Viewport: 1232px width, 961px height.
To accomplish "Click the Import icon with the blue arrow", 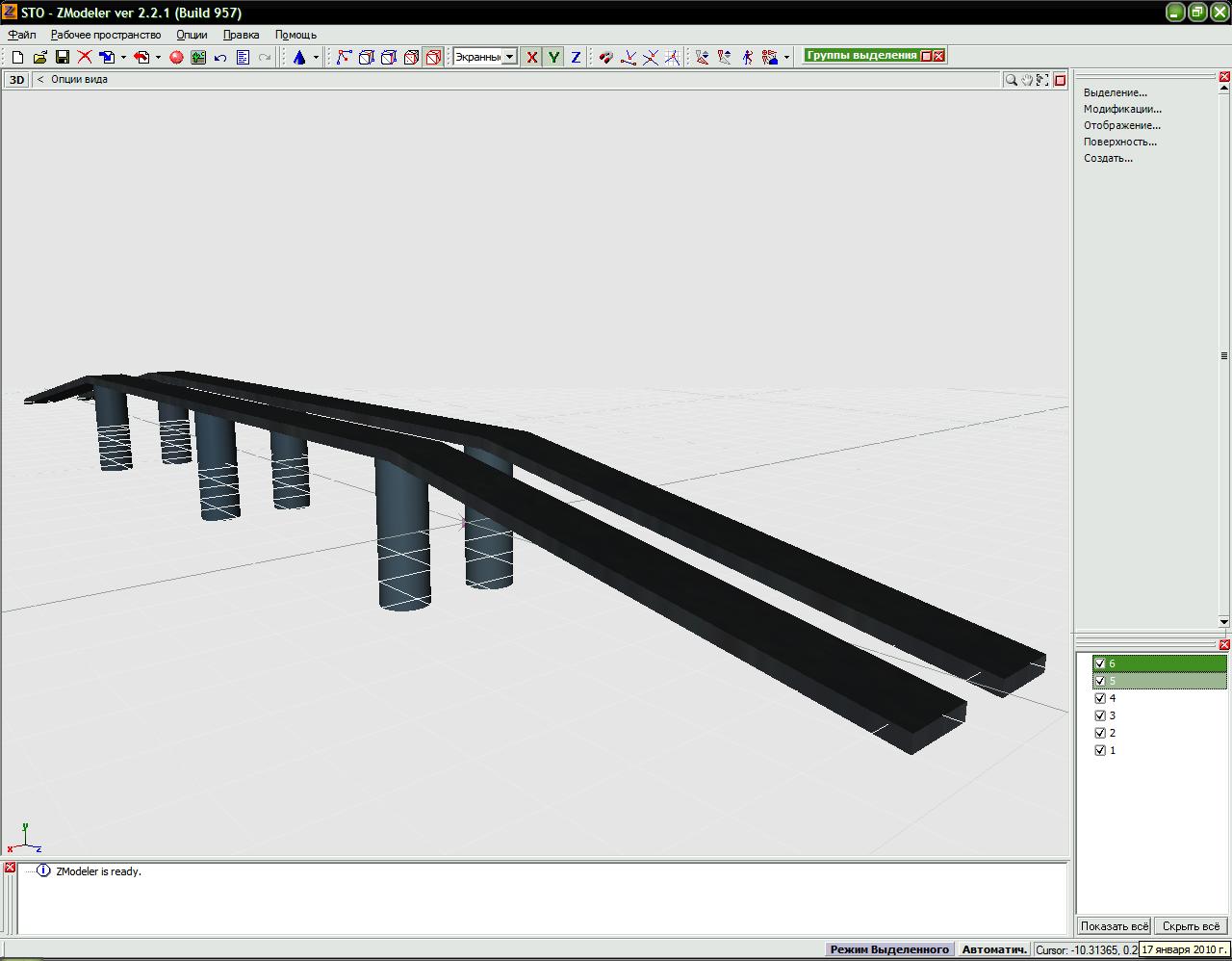I will 107,58.
